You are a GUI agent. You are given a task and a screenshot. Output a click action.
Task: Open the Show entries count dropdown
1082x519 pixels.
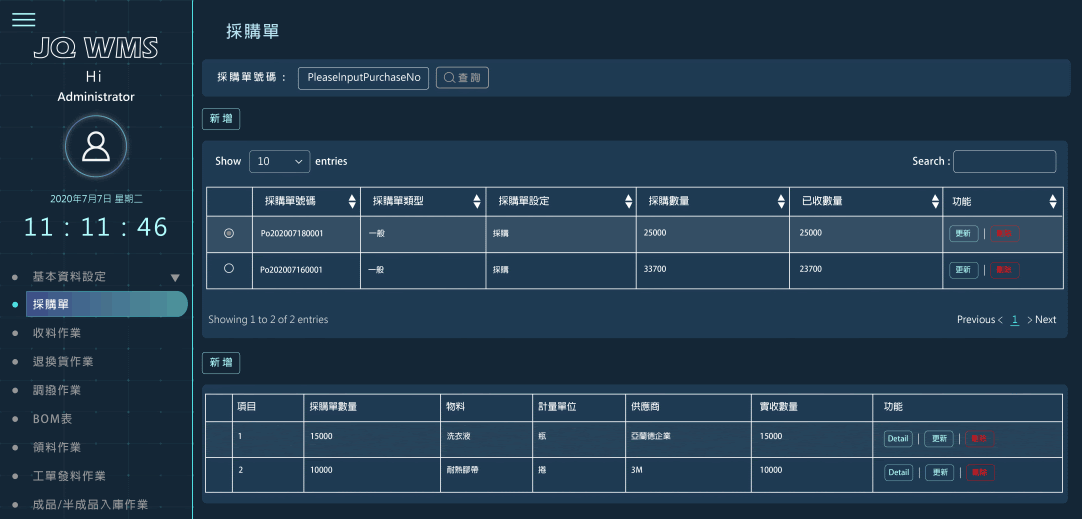click(x=279, y=161)
